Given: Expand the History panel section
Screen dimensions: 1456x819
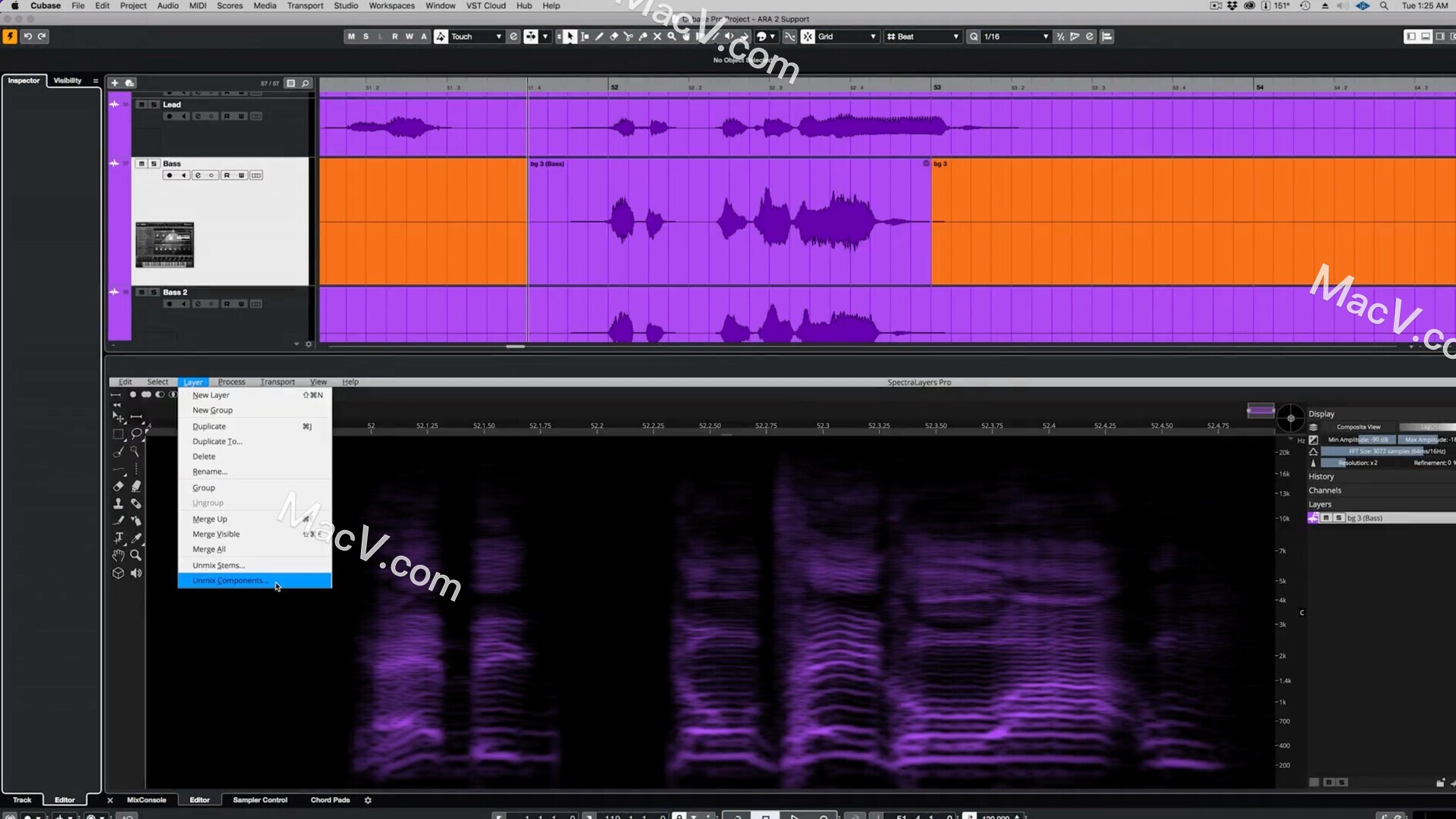Looking at the screenshot, I should (1321, 477).
